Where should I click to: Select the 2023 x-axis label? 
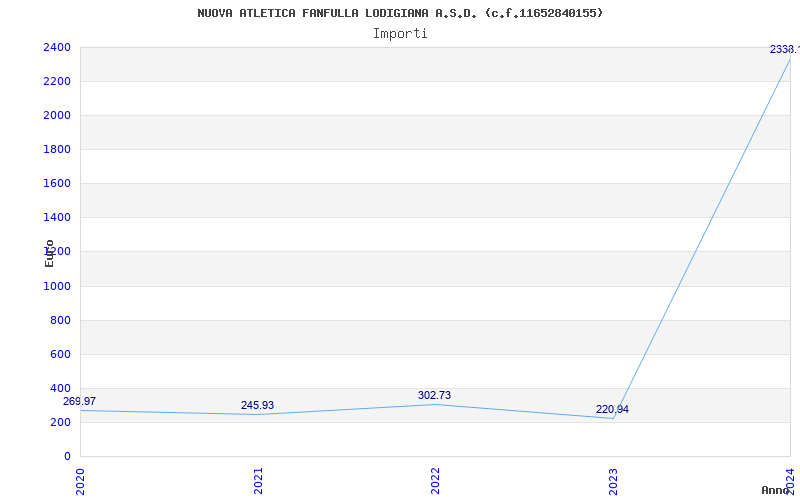point(613,481)
